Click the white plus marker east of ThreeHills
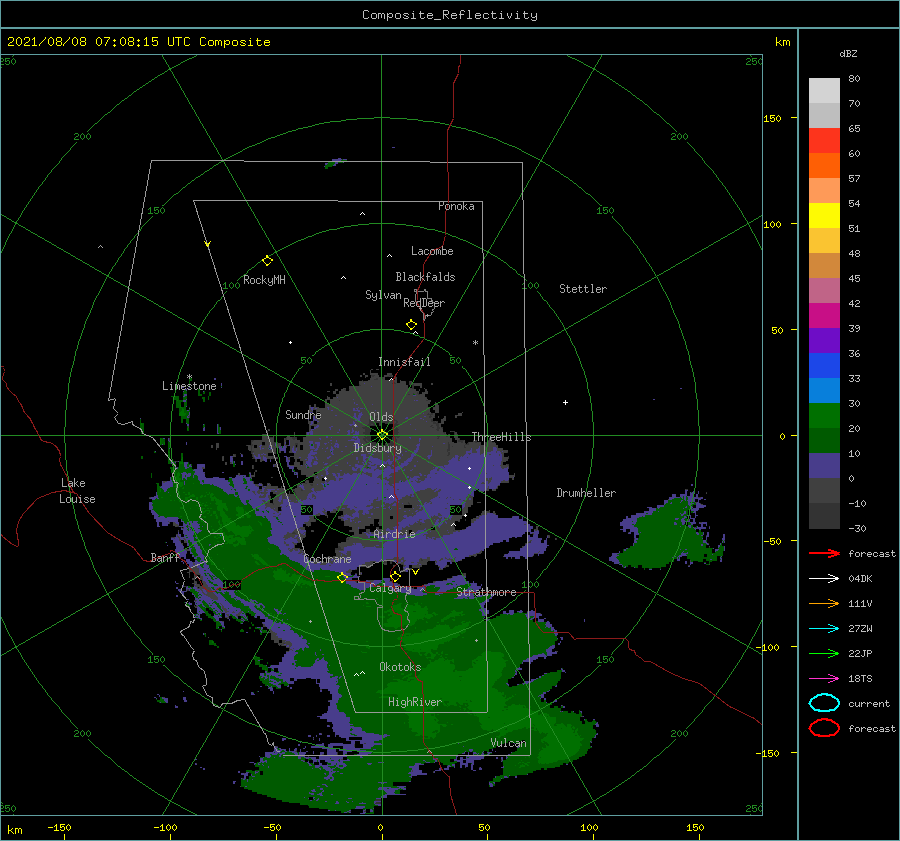 [x=565, y=402]
